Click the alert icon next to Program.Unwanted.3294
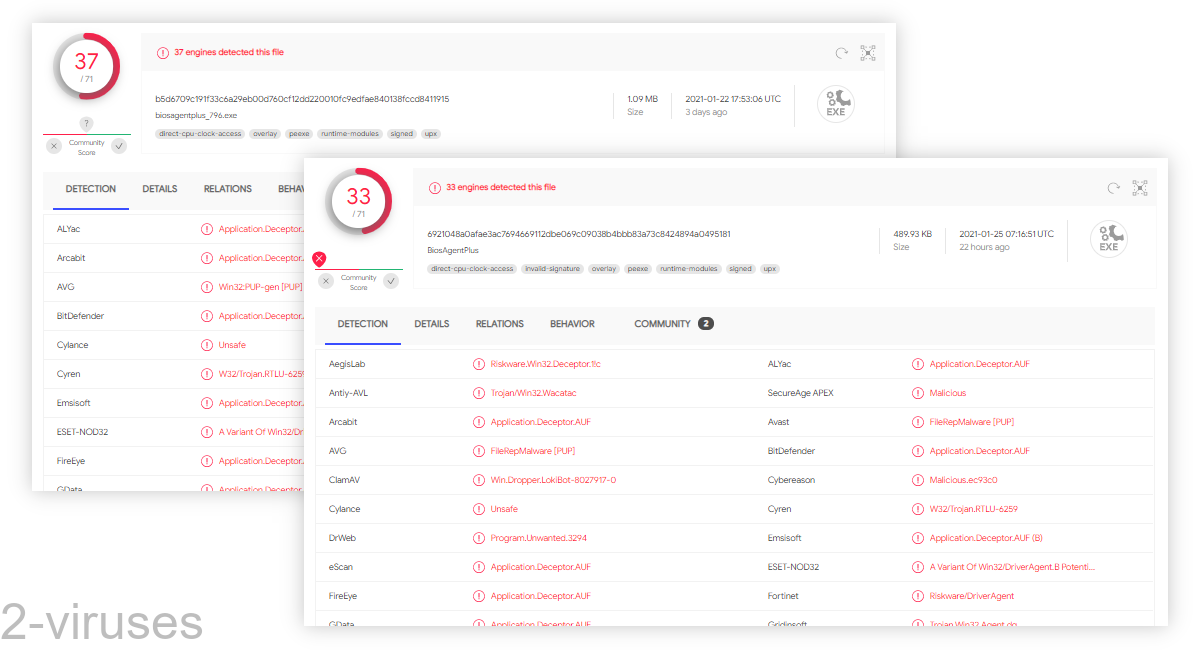 [479, 538]
